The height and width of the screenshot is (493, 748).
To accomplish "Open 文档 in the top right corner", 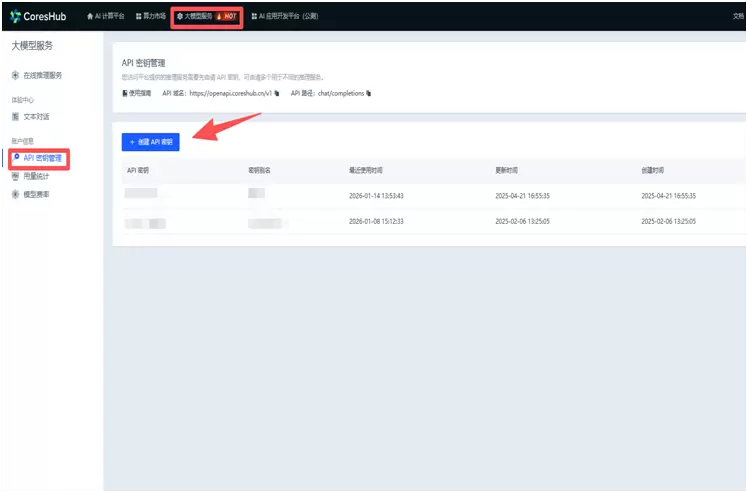I will [x=739, y=17].
